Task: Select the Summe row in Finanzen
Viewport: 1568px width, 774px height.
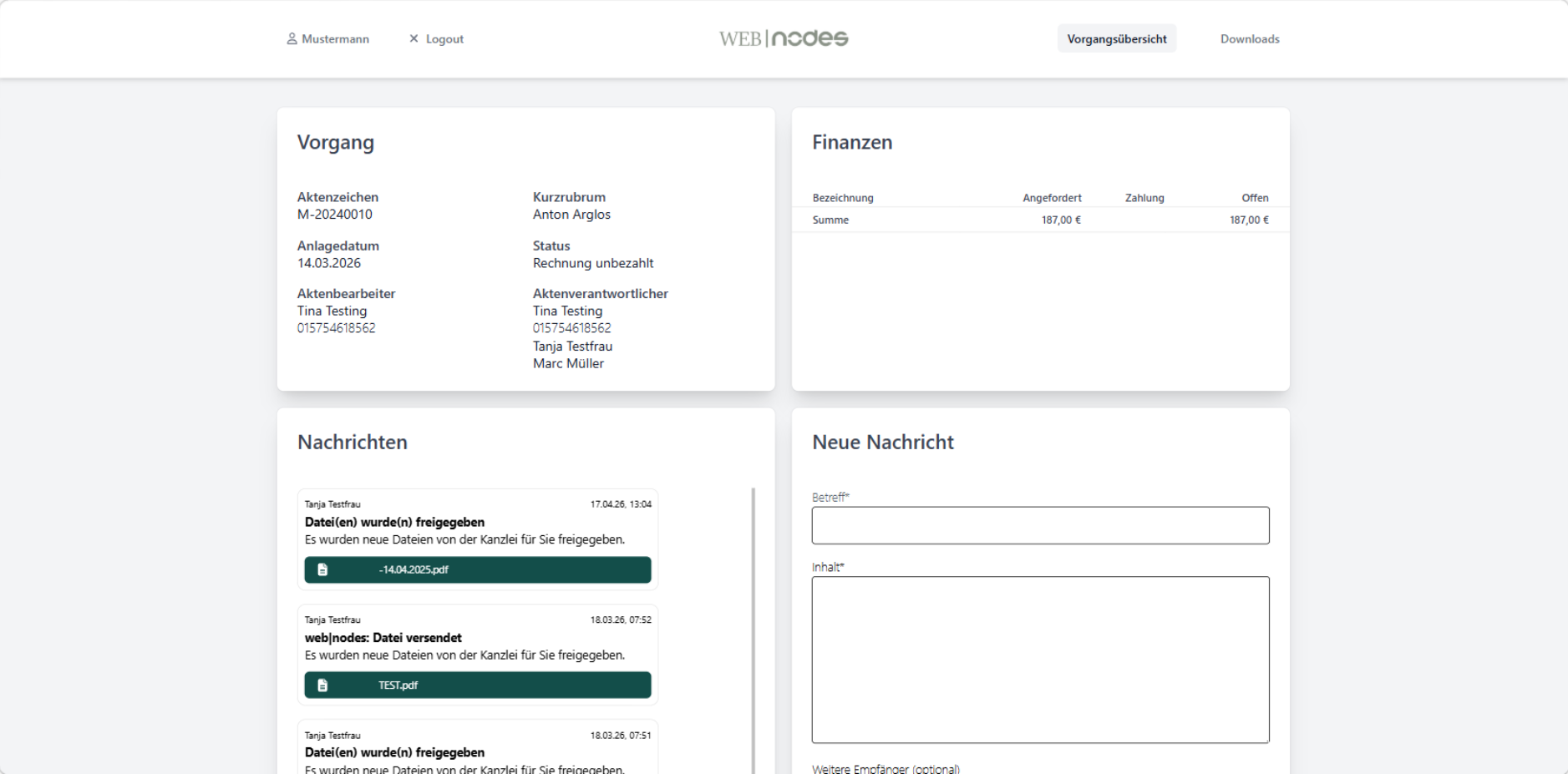Action: click(x=1040, y=220)
